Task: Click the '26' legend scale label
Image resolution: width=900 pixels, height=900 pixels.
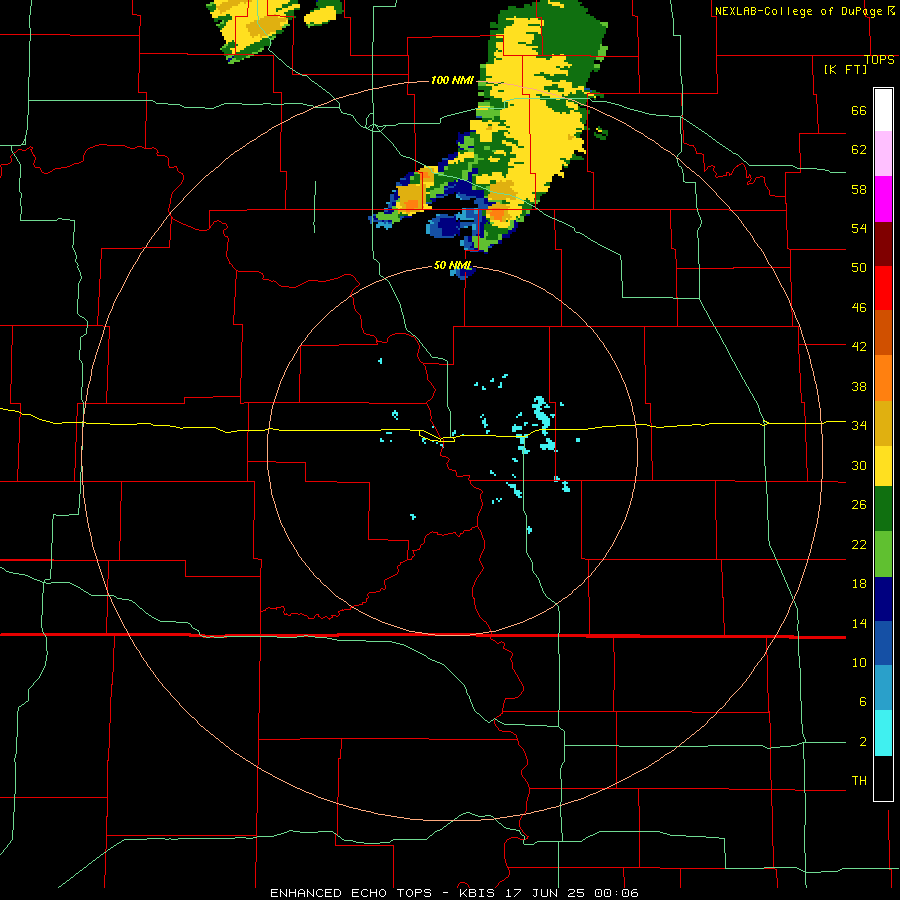Action: 859,505
